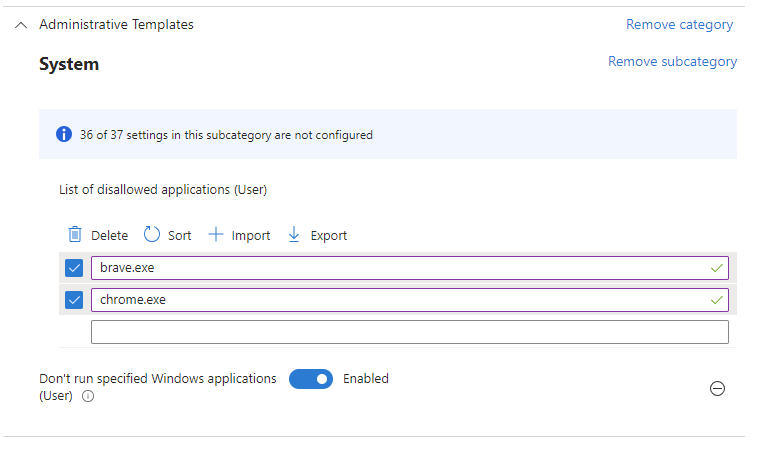This screenshot has width=764, height=454.
Task: Uncheck the brave.exe row checkbox
Action: [x=74, y=268]
